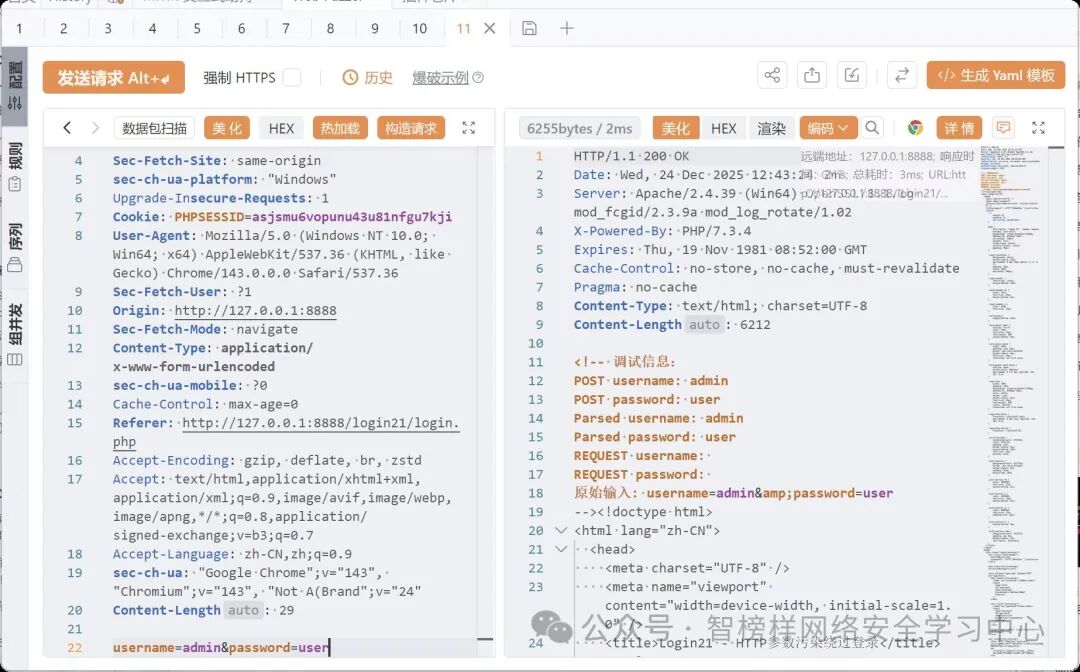The image size is (1080, 672).
Task: Click the Pragma: no-cache response header
Action: pos(635,287)
